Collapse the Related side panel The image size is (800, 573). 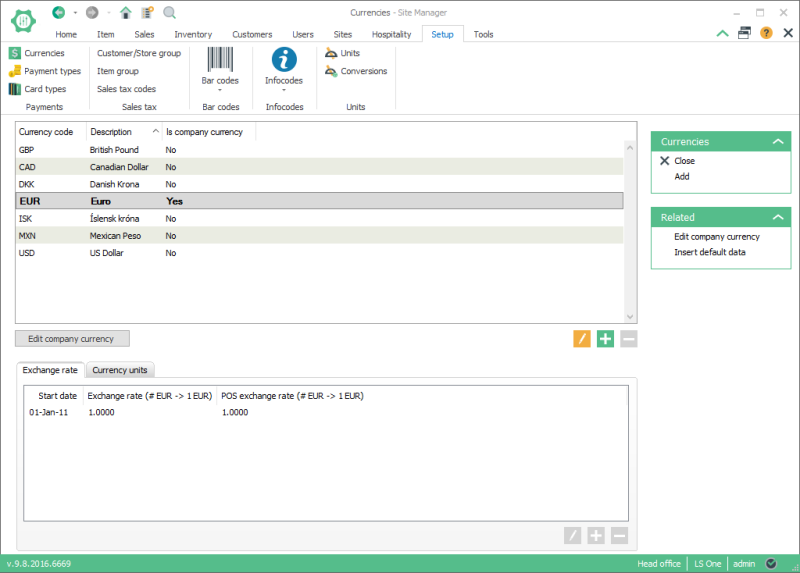(778, 217)
